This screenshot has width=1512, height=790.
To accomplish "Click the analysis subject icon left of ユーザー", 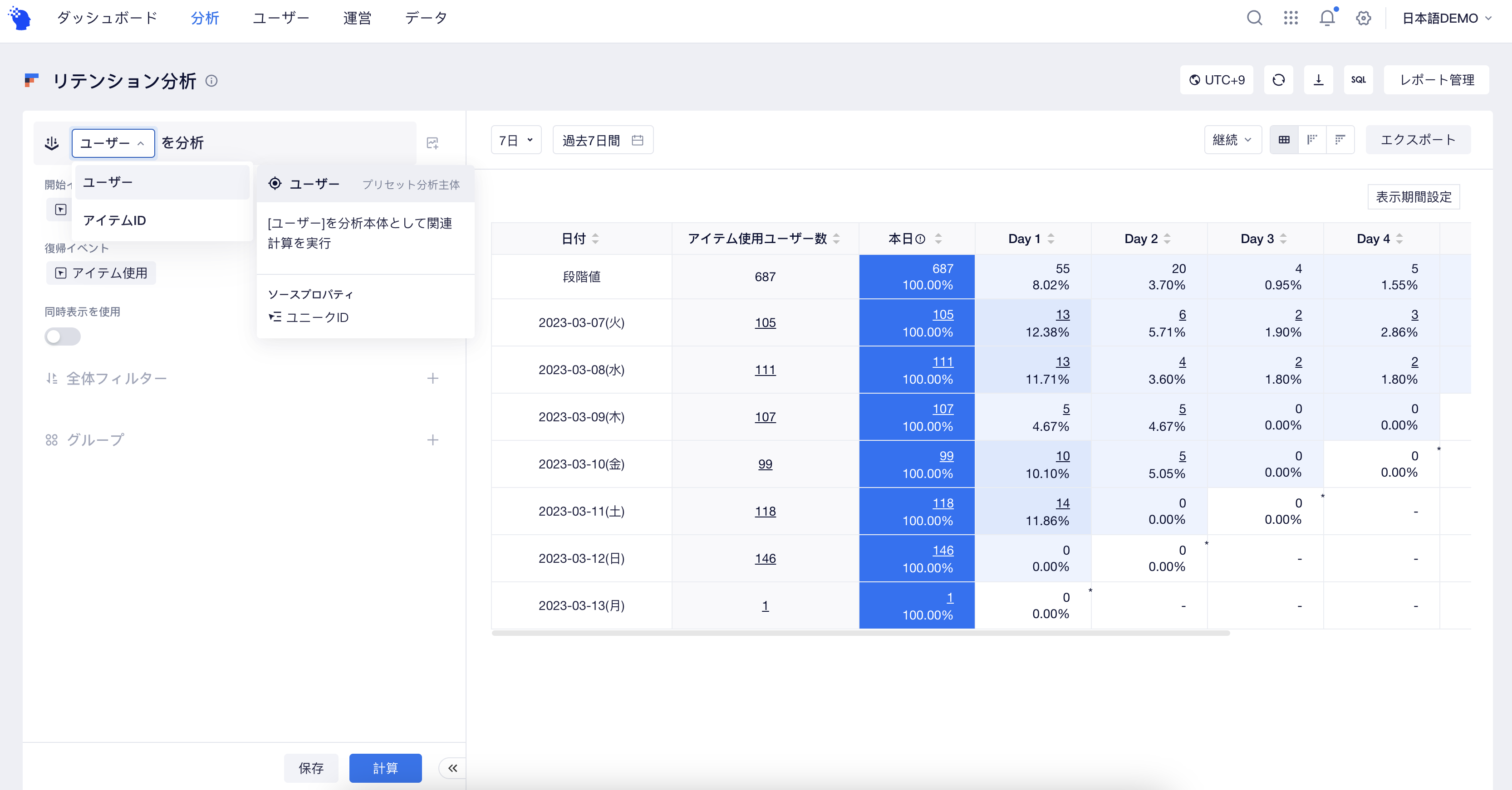I will pyautogui.click(x=52, y=143).
